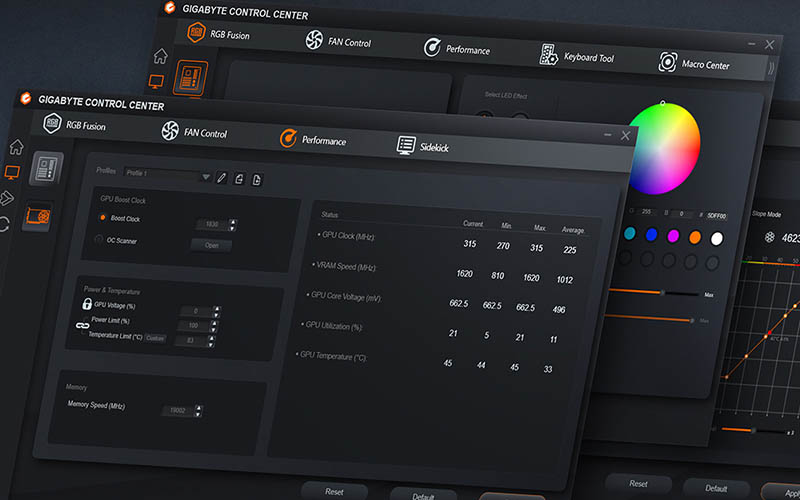The height and width of the screenshot is (500, 800).
Task: Select the orange motherboard icon in back window
Action: 190,78
